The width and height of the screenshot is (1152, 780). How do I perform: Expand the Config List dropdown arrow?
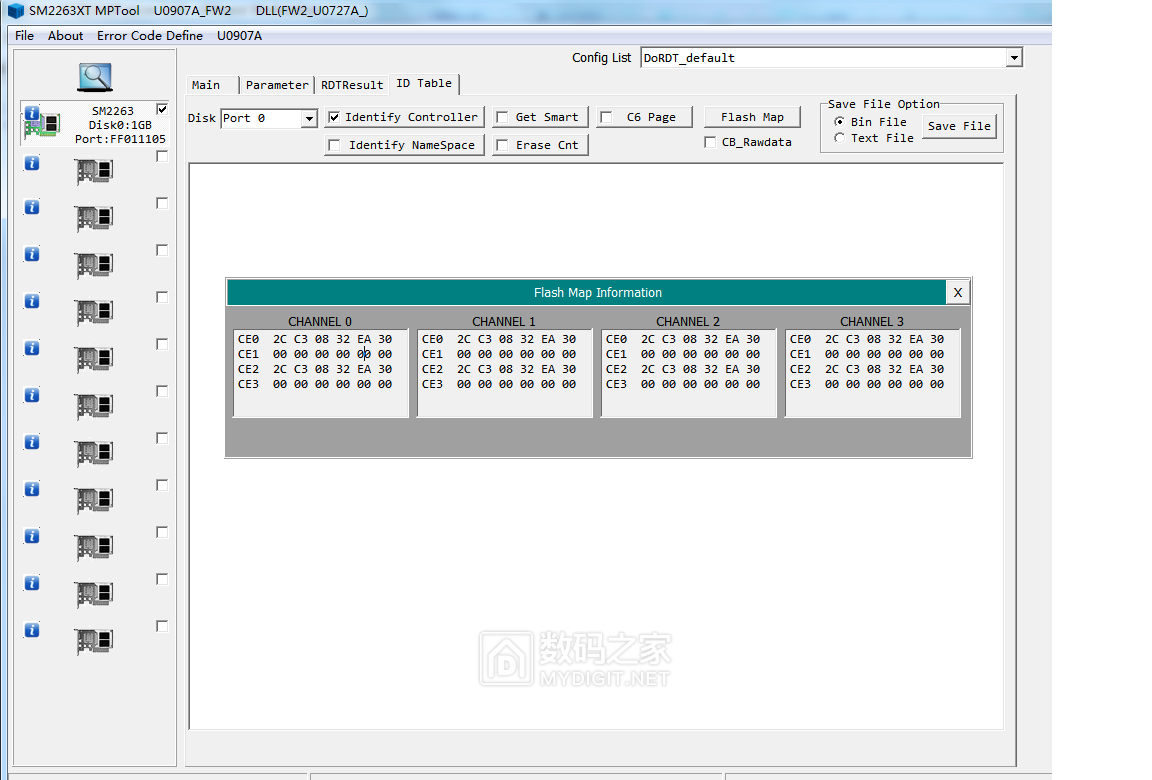click(x=1014, y=58)
